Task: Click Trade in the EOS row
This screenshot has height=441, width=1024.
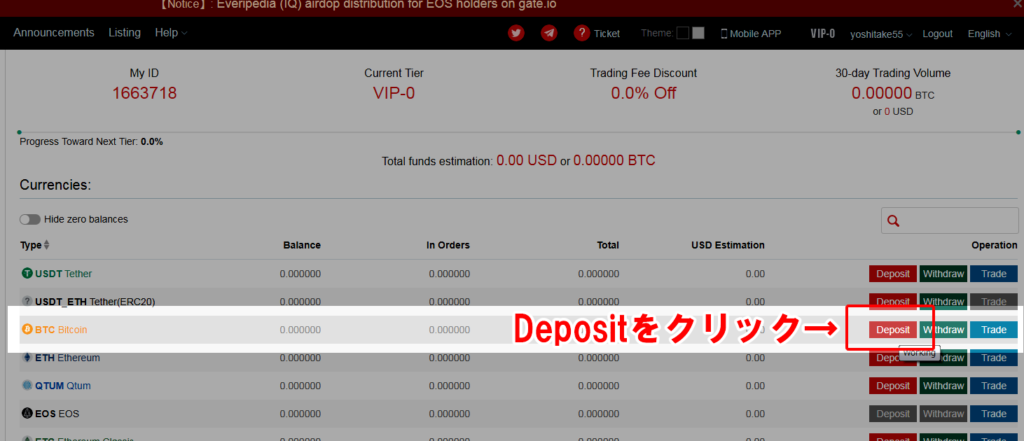Action: [993, 414]
